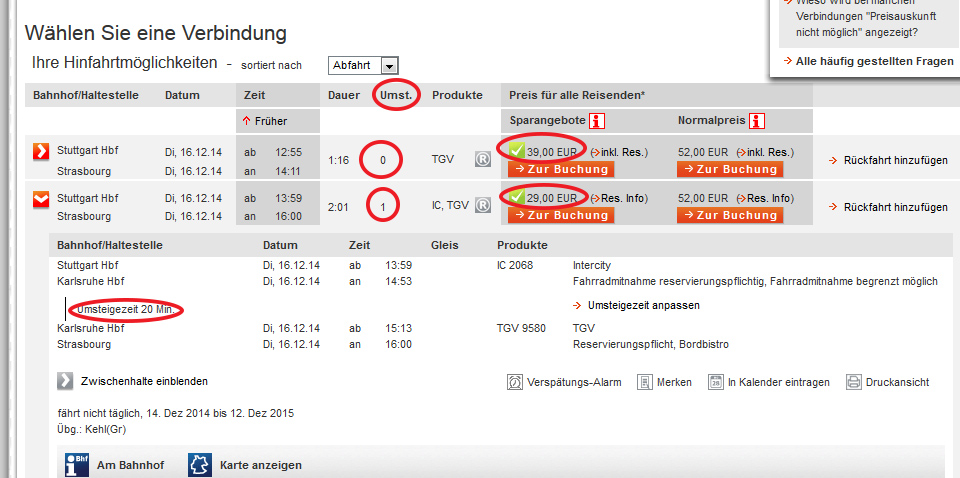This screenshot has width=960, height=478.
Task: Open Karte anzeigen tab
Action: click(261, 466)
